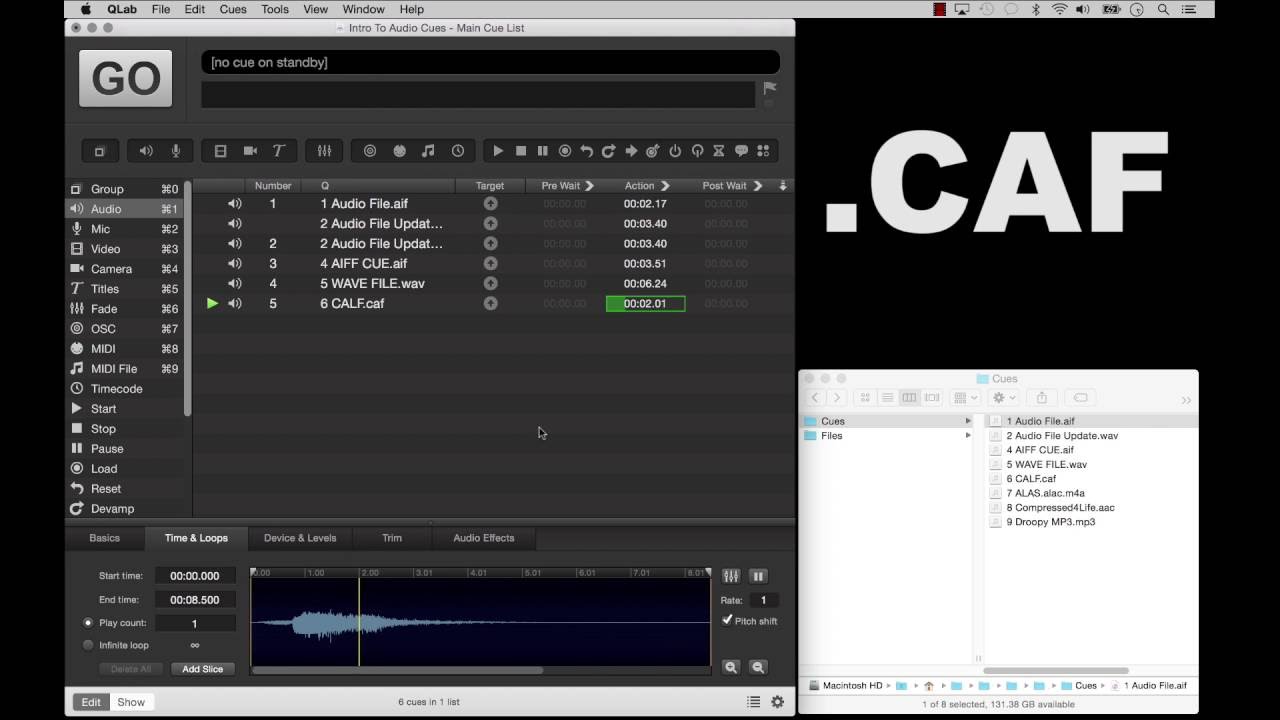1280x720 pixels.
Task: Click the clock Timecode toolbar icon
Action: point(458,151)
